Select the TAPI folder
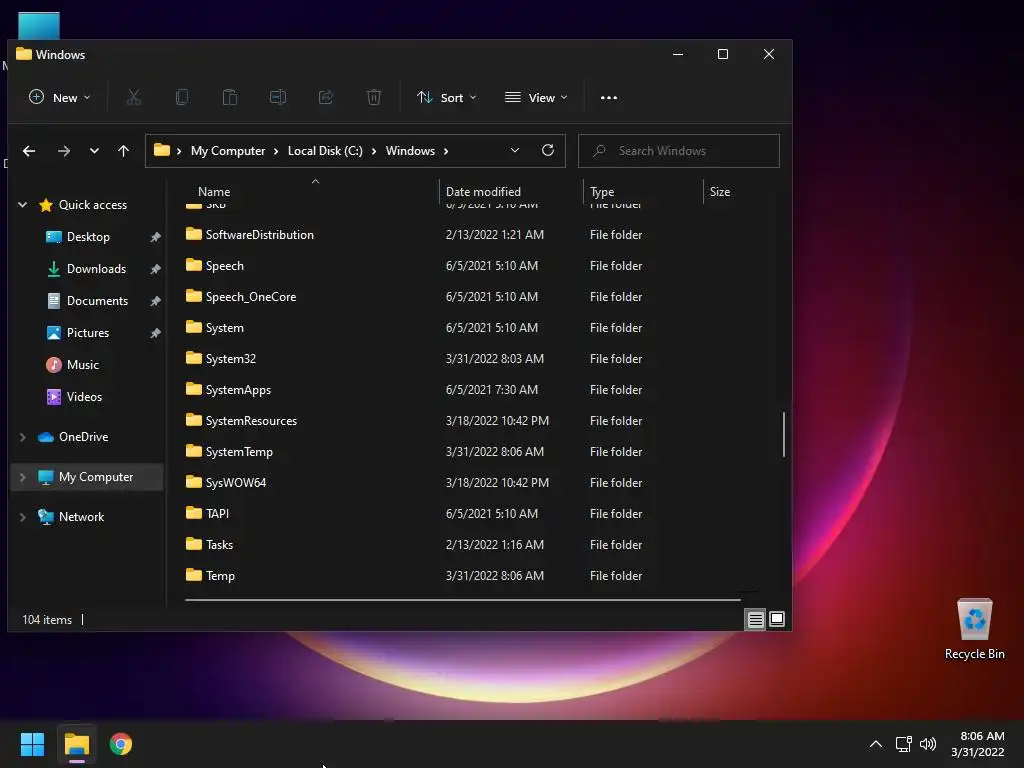1024x768 pixels. (x=217, y=513)
